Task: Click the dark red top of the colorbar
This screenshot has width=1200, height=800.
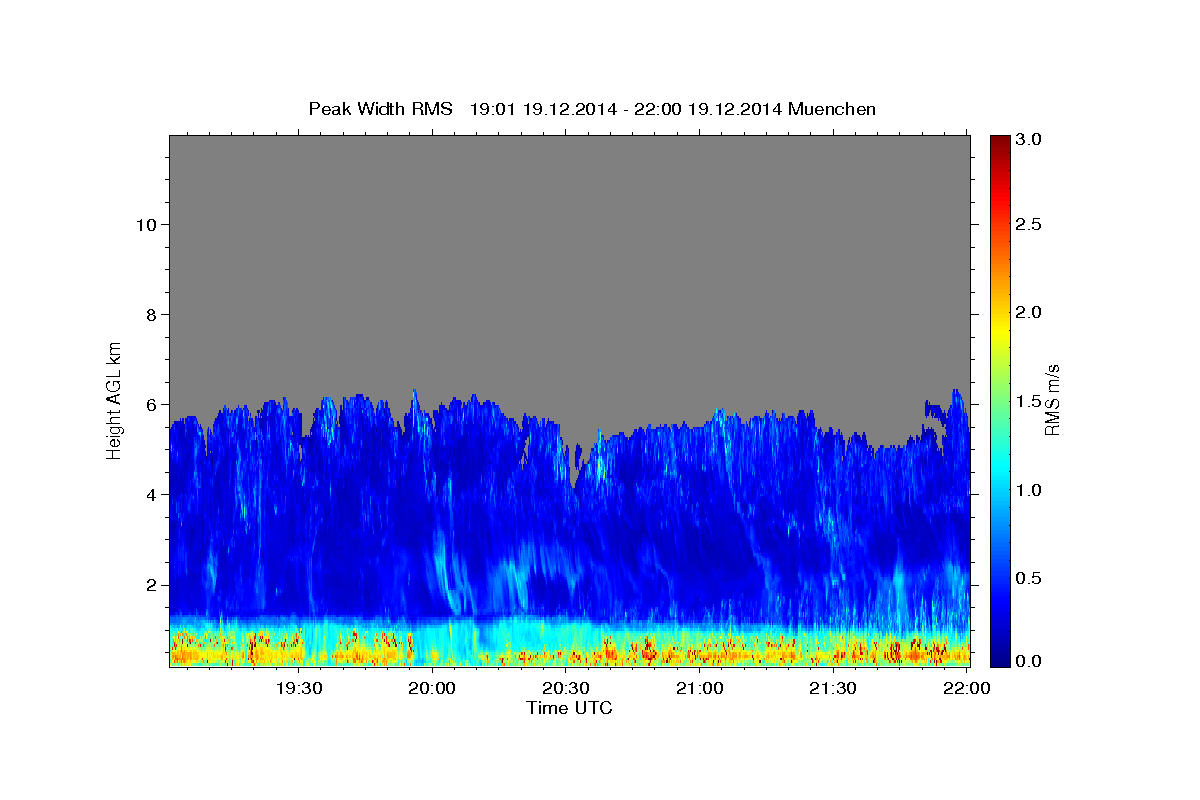Action: point(1000,145)
